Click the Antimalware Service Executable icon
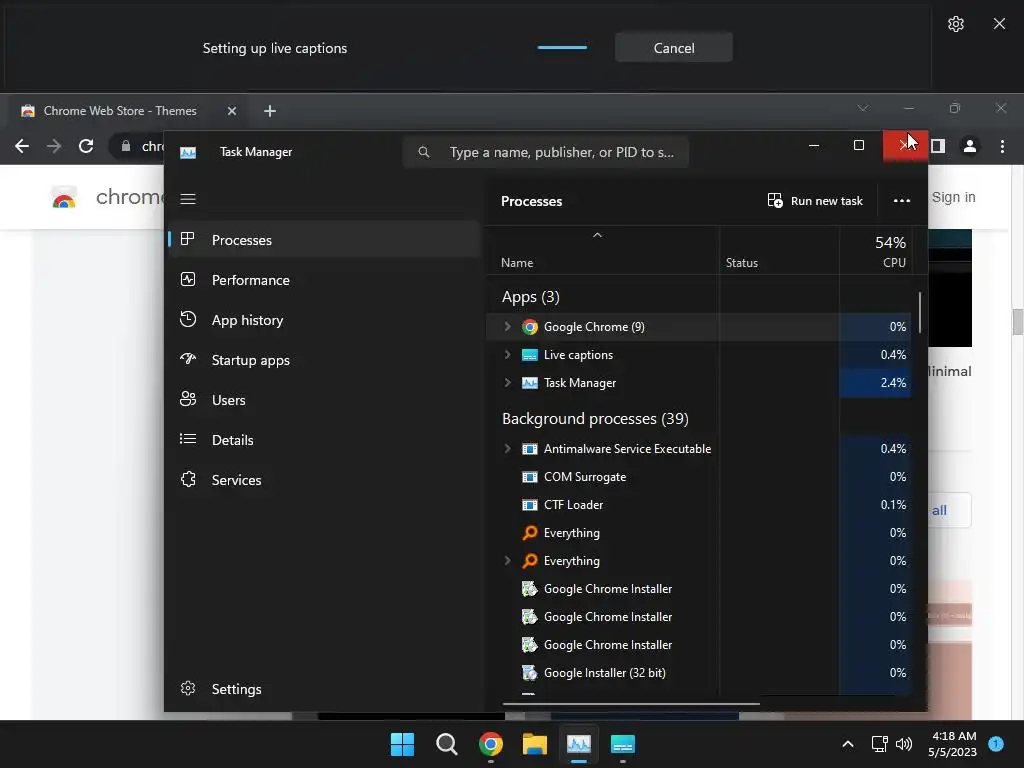The width and height of the screenshot is (1024, 768). 530,449
